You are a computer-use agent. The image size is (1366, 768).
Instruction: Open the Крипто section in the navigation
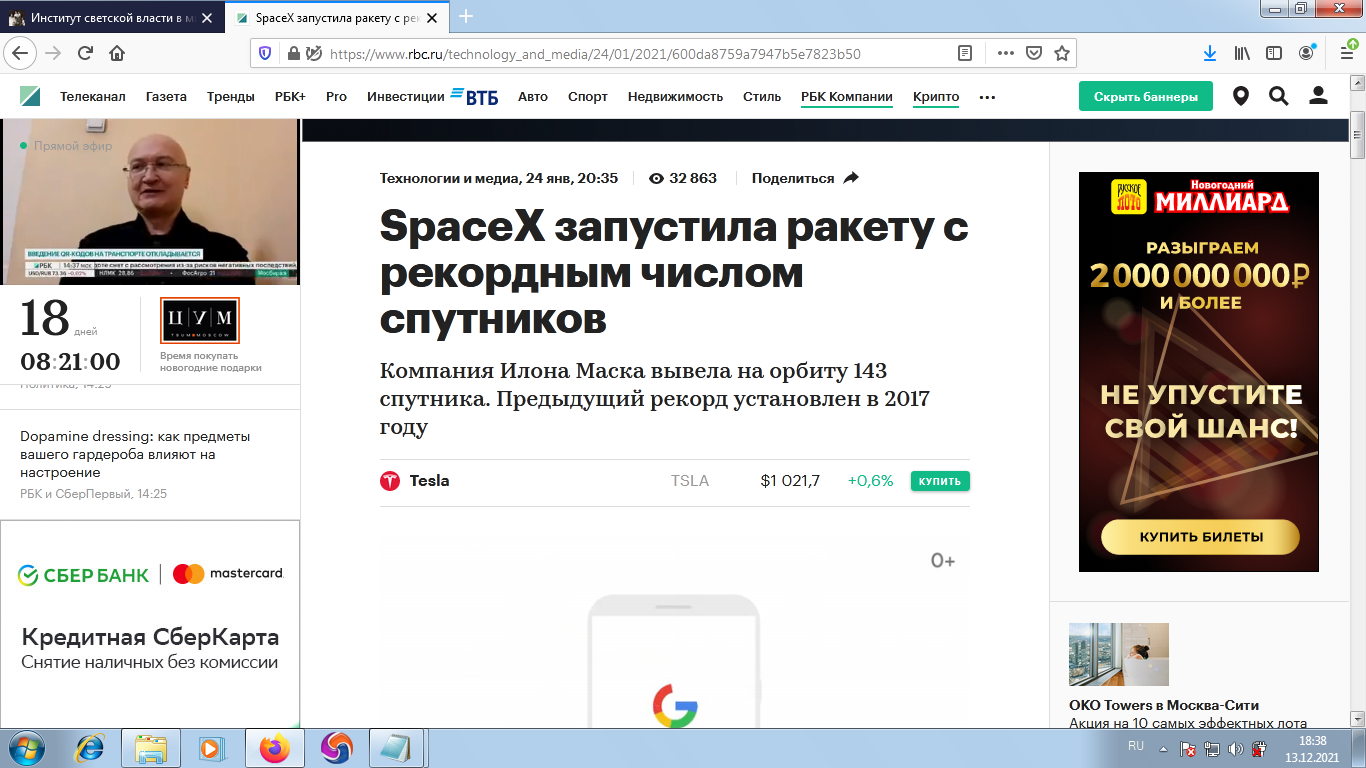coord(934,96)
